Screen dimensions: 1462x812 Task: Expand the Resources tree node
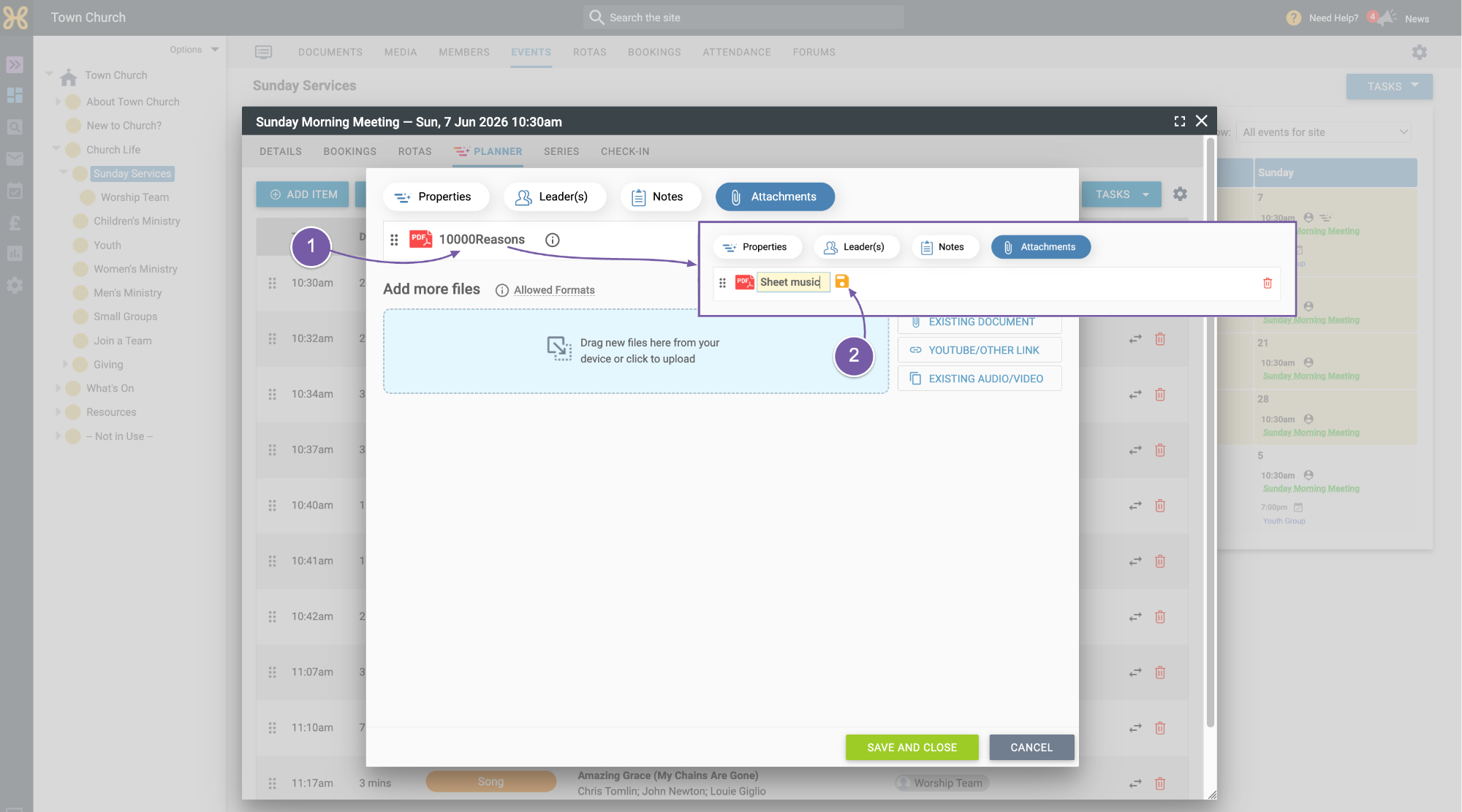pos(58,412)
